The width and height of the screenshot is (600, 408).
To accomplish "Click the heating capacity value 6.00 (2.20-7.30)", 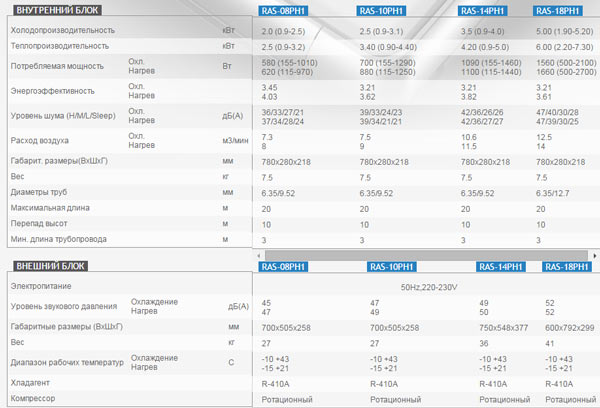I will coord(565,47).
